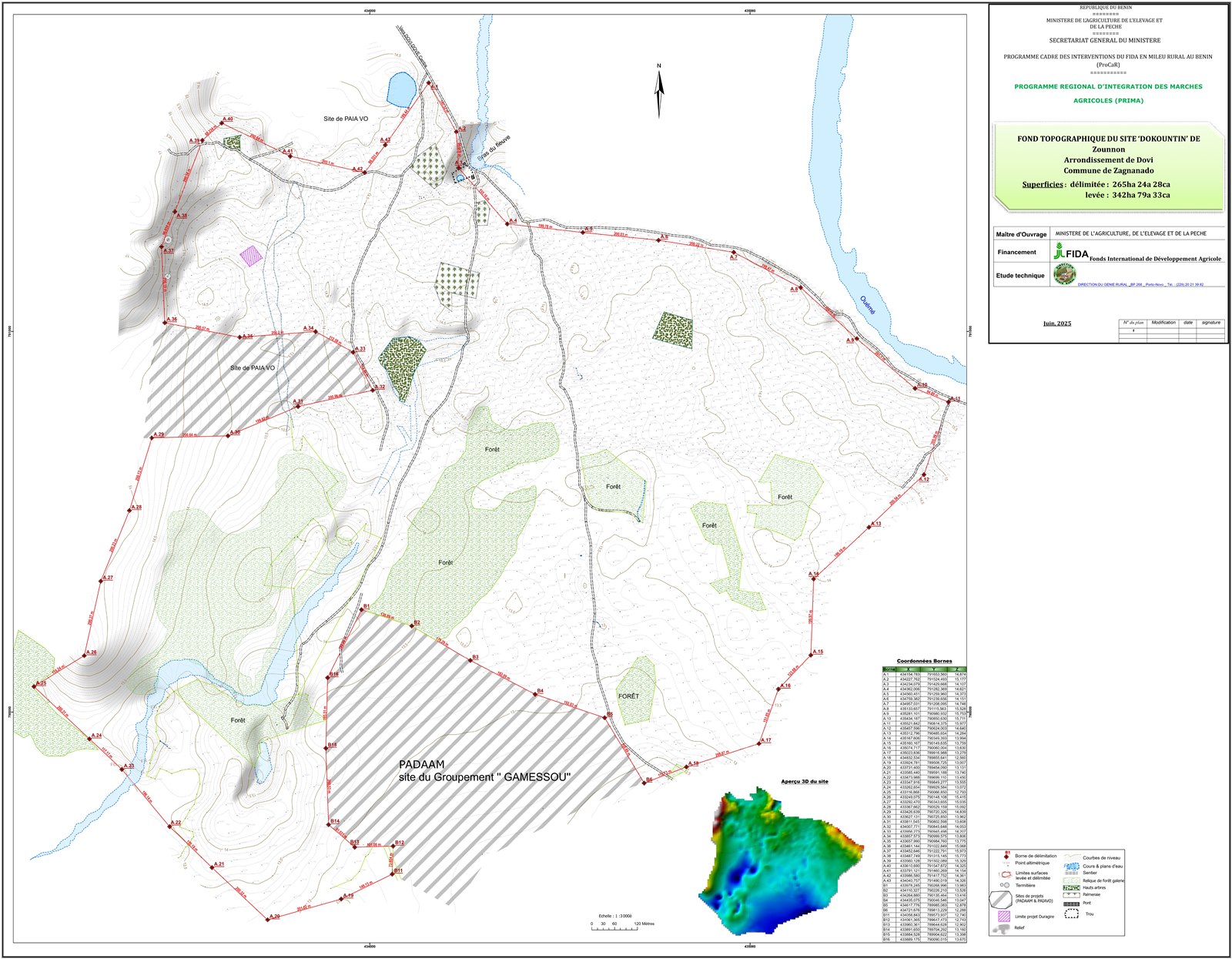Click the Relique de forêt galerie legend swatch
1232x959 pixels.
pyautogui.click(x=1071, y=880)
